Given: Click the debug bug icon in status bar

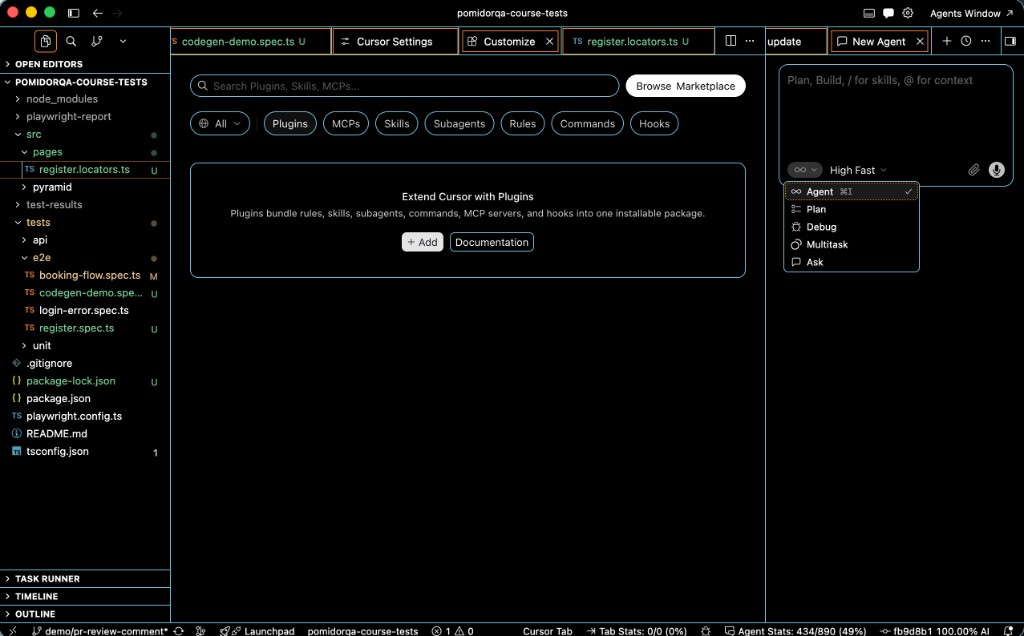Looking at the screenshot, I should pos(705,631).
